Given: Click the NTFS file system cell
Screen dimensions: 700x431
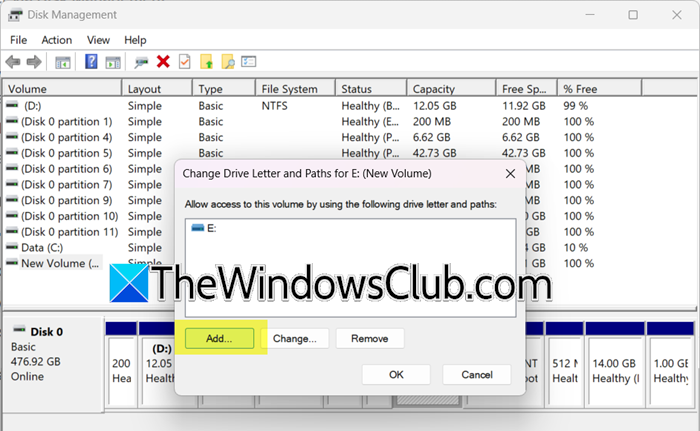Looking at the screenshot, I should (x=275, y=106).
